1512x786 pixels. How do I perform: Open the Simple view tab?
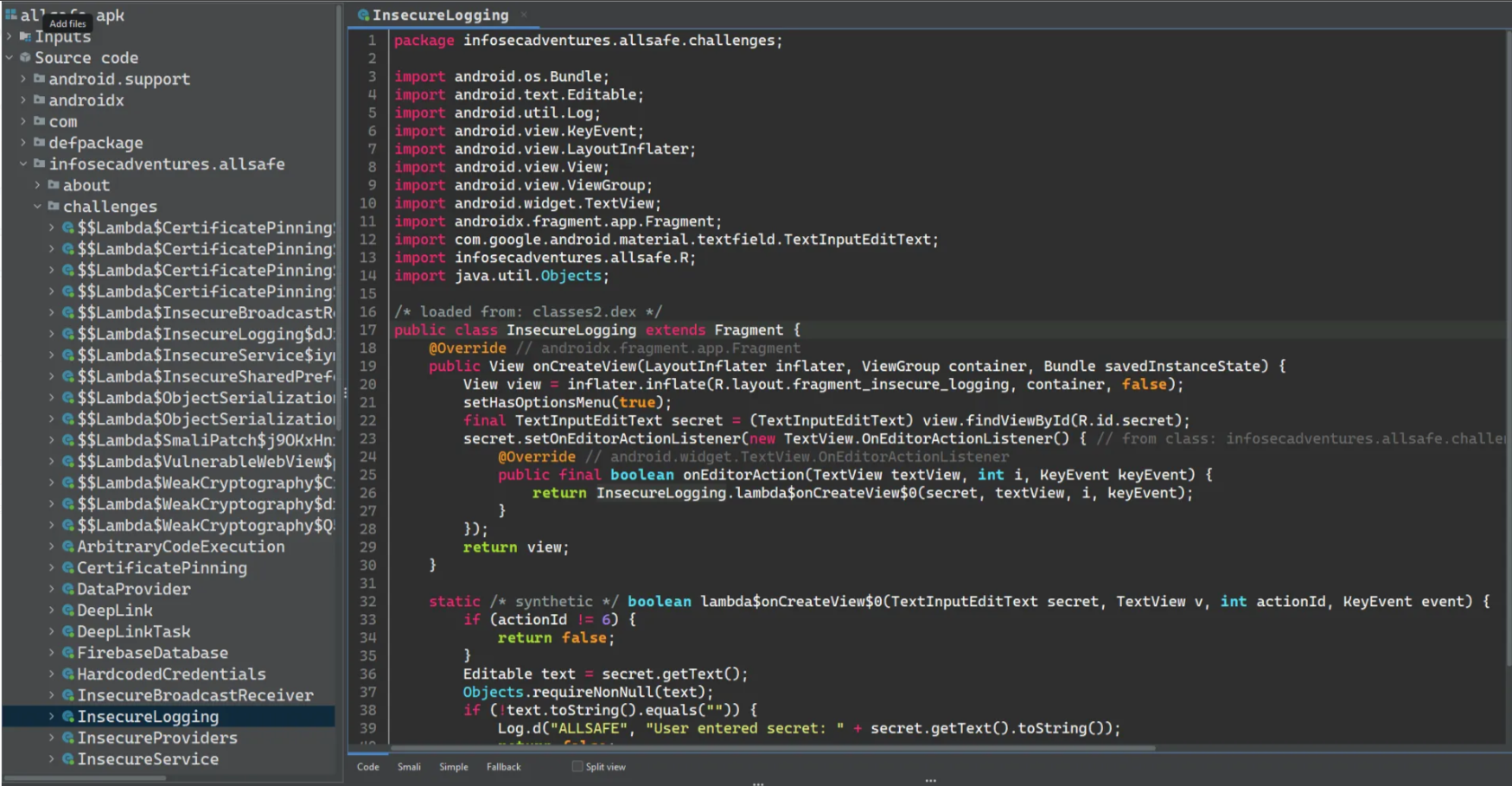[453, 766]
